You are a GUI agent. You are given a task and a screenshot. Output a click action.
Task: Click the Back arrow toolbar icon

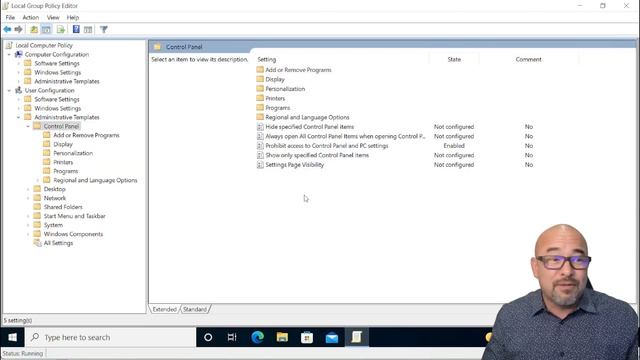pyautogui.click(x=7, y=29)
